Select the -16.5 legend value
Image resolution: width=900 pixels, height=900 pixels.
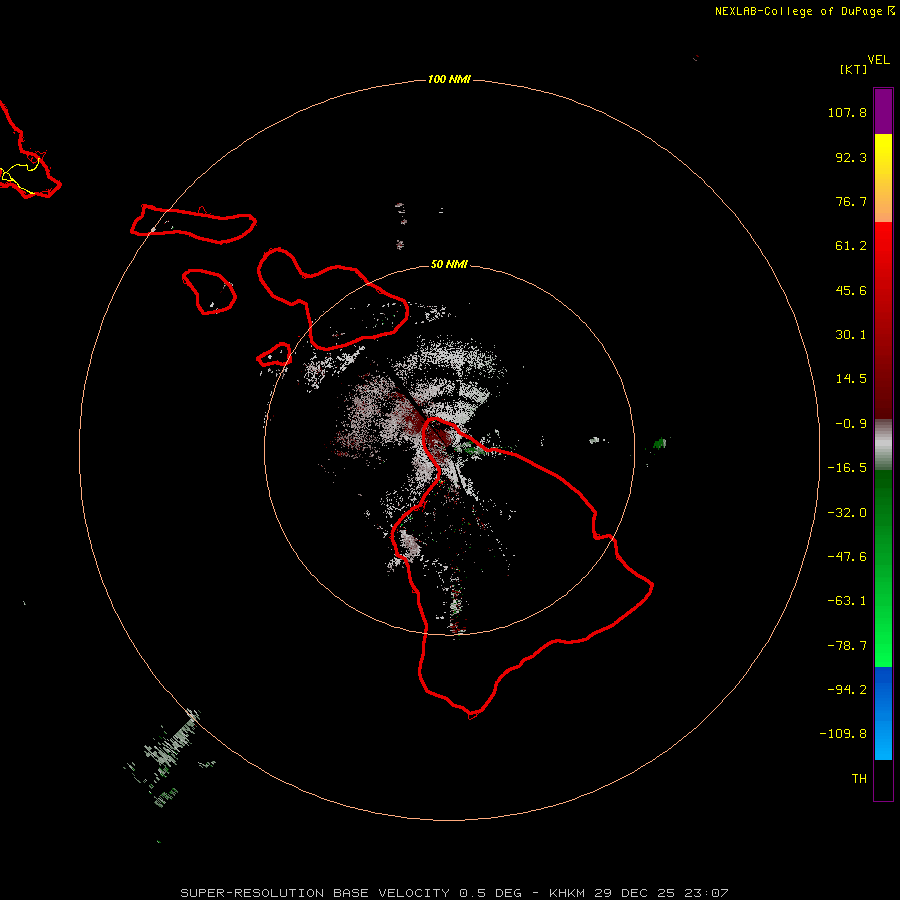click(x=847, y=468)
